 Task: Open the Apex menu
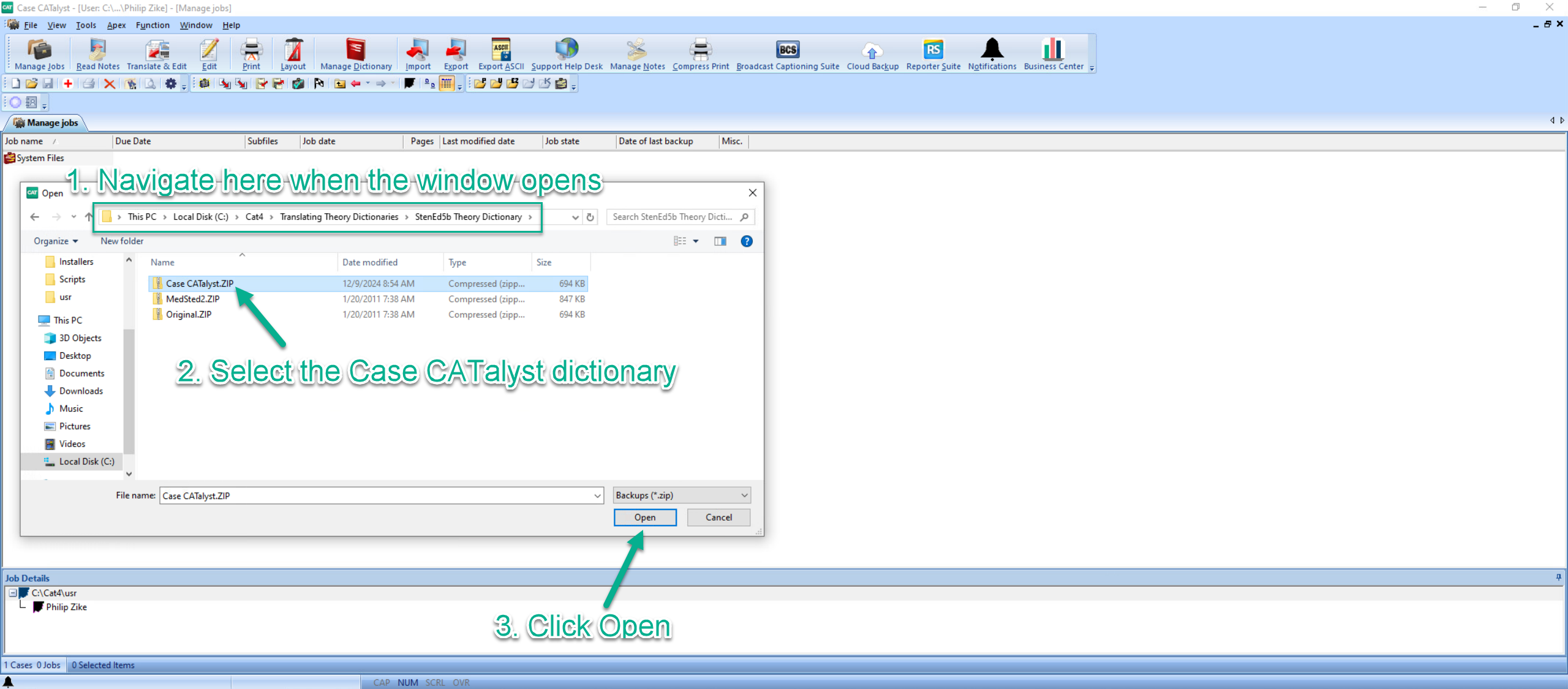coord(116,25)
